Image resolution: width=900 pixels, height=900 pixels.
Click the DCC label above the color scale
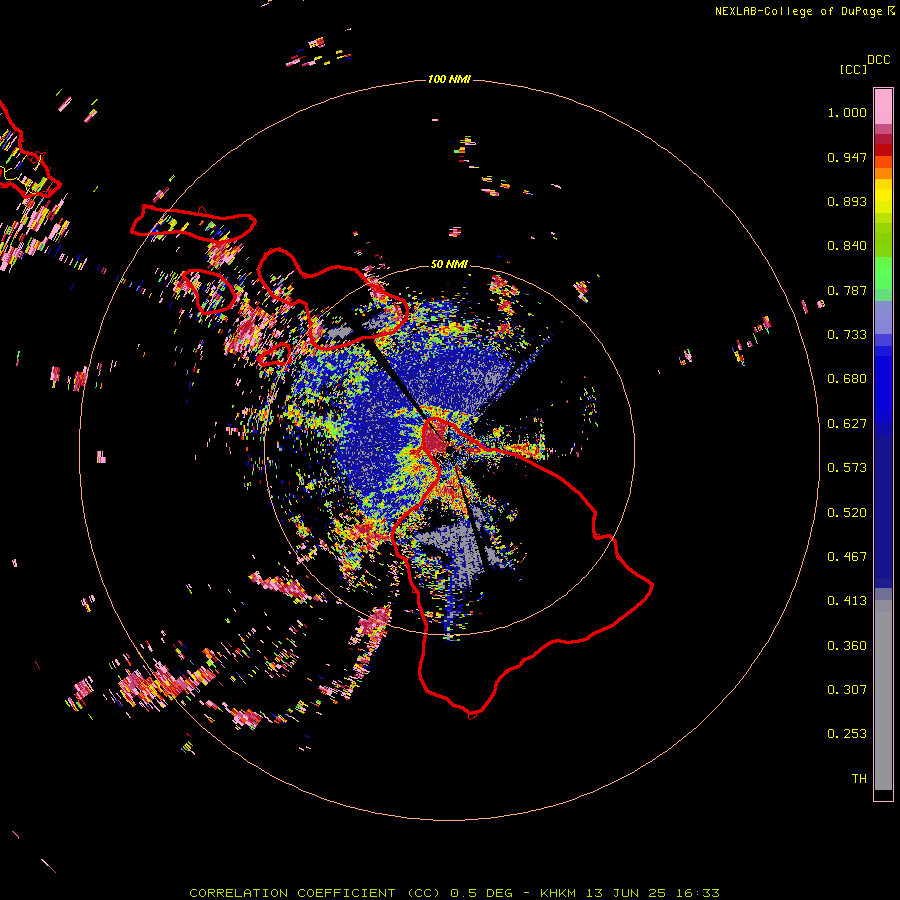tap(878, 60)
